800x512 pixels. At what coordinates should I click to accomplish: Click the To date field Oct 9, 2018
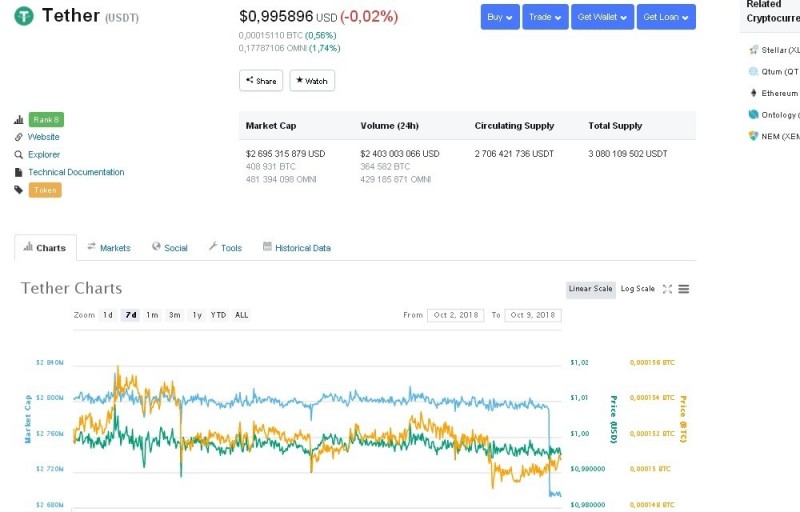[x=533, y=315]
